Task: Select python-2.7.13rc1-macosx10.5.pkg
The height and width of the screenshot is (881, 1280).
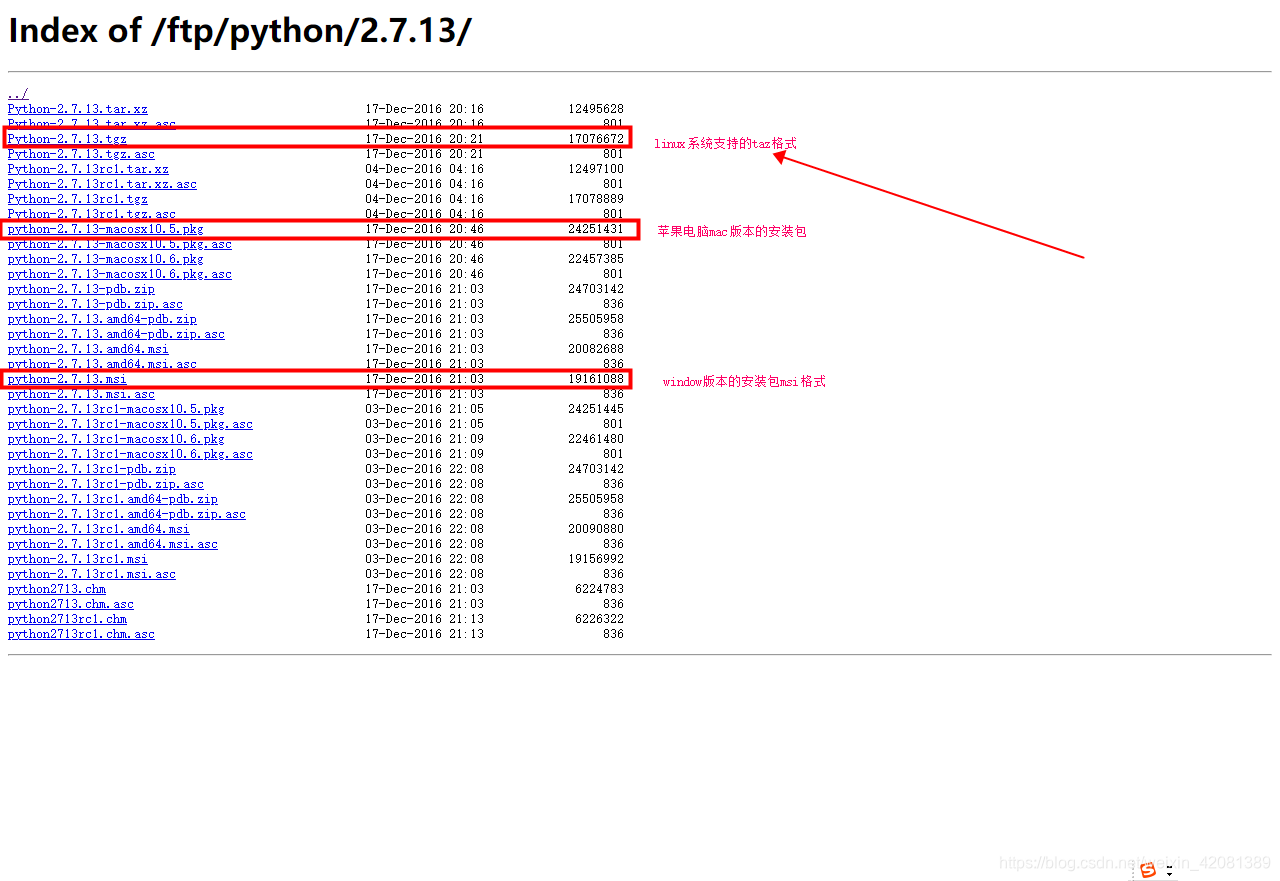Action: coord(117,409)
